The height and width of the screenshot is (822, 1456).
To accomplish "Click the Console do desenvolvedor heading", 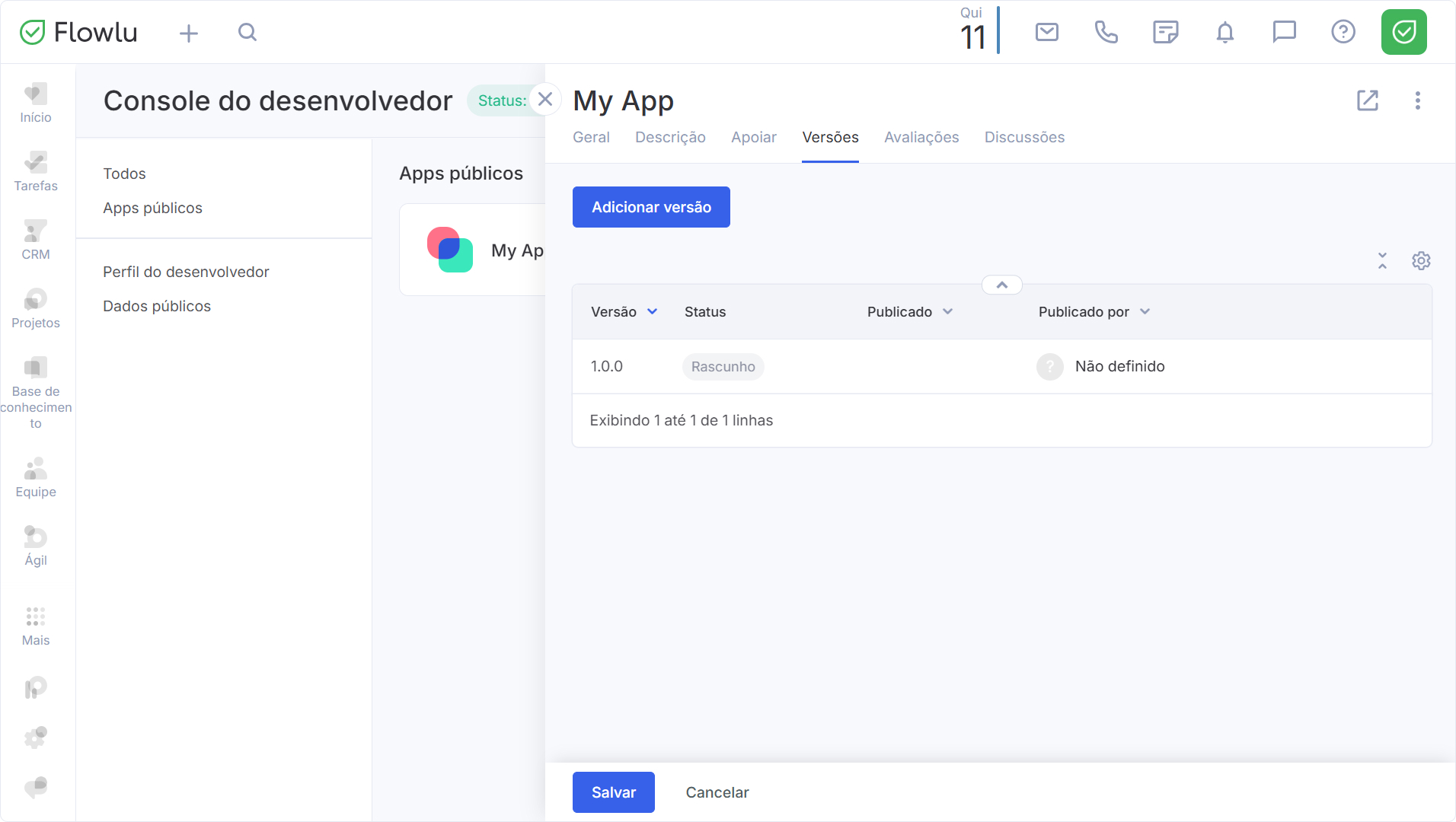I will click(278, 100).
